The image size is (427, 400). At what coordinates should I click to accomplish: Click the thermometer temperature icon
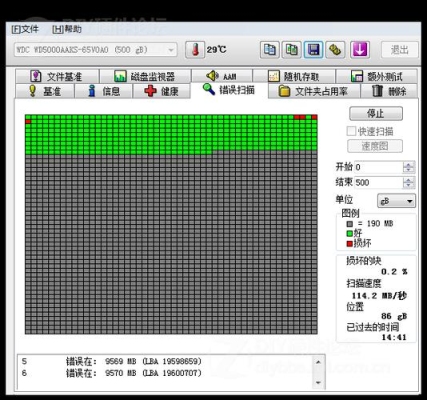pos(195,50)
